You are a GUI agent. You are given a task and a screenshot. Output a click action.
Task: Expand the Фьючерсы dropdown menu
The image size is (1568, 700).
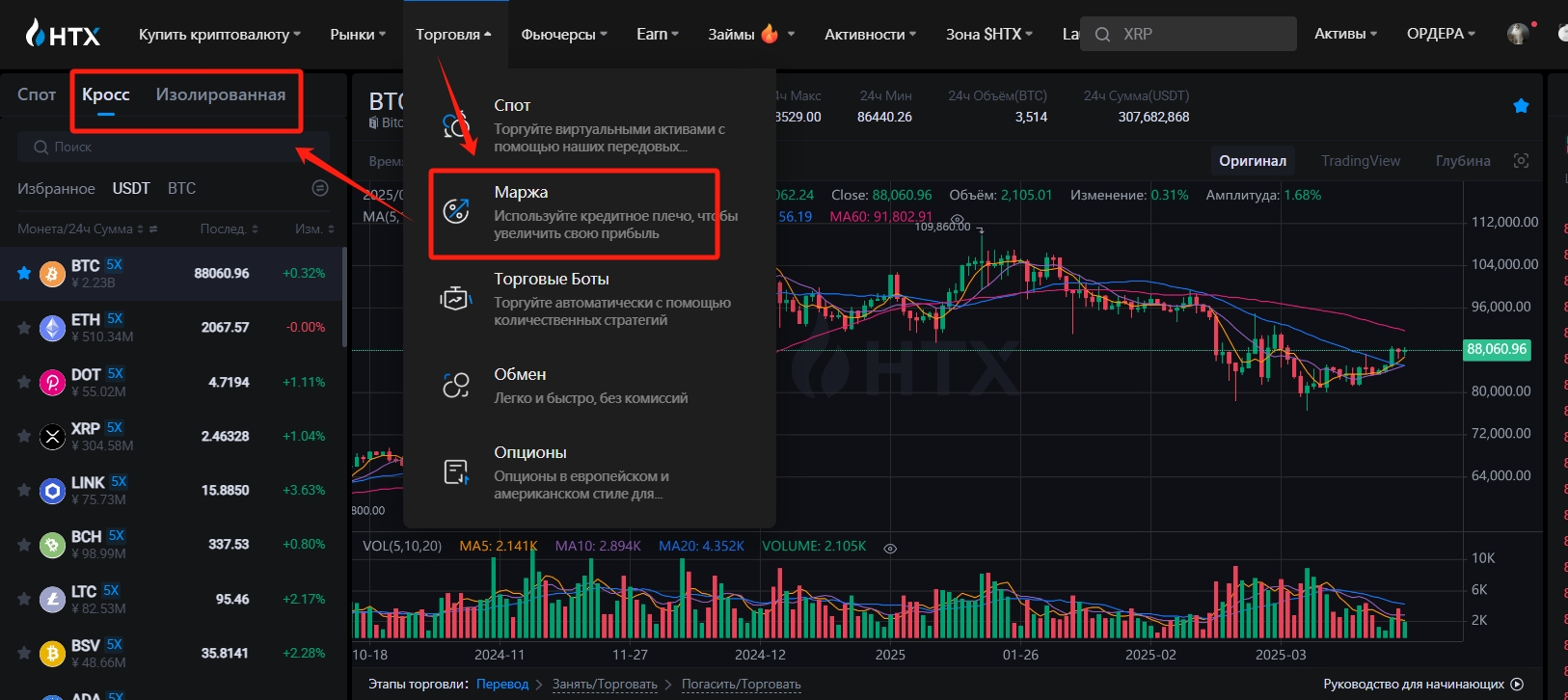(563, 35)
